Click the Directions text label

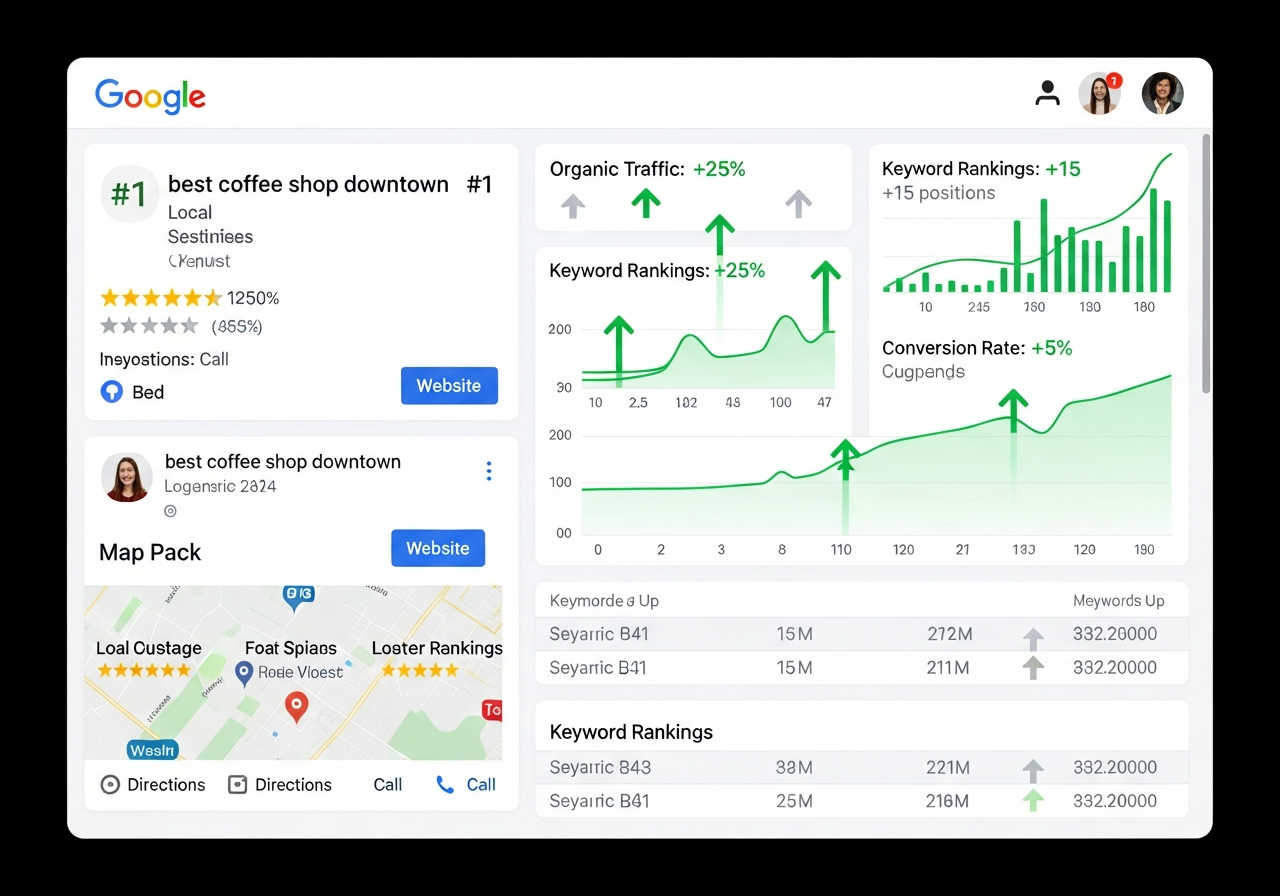[x=166, y=784]
